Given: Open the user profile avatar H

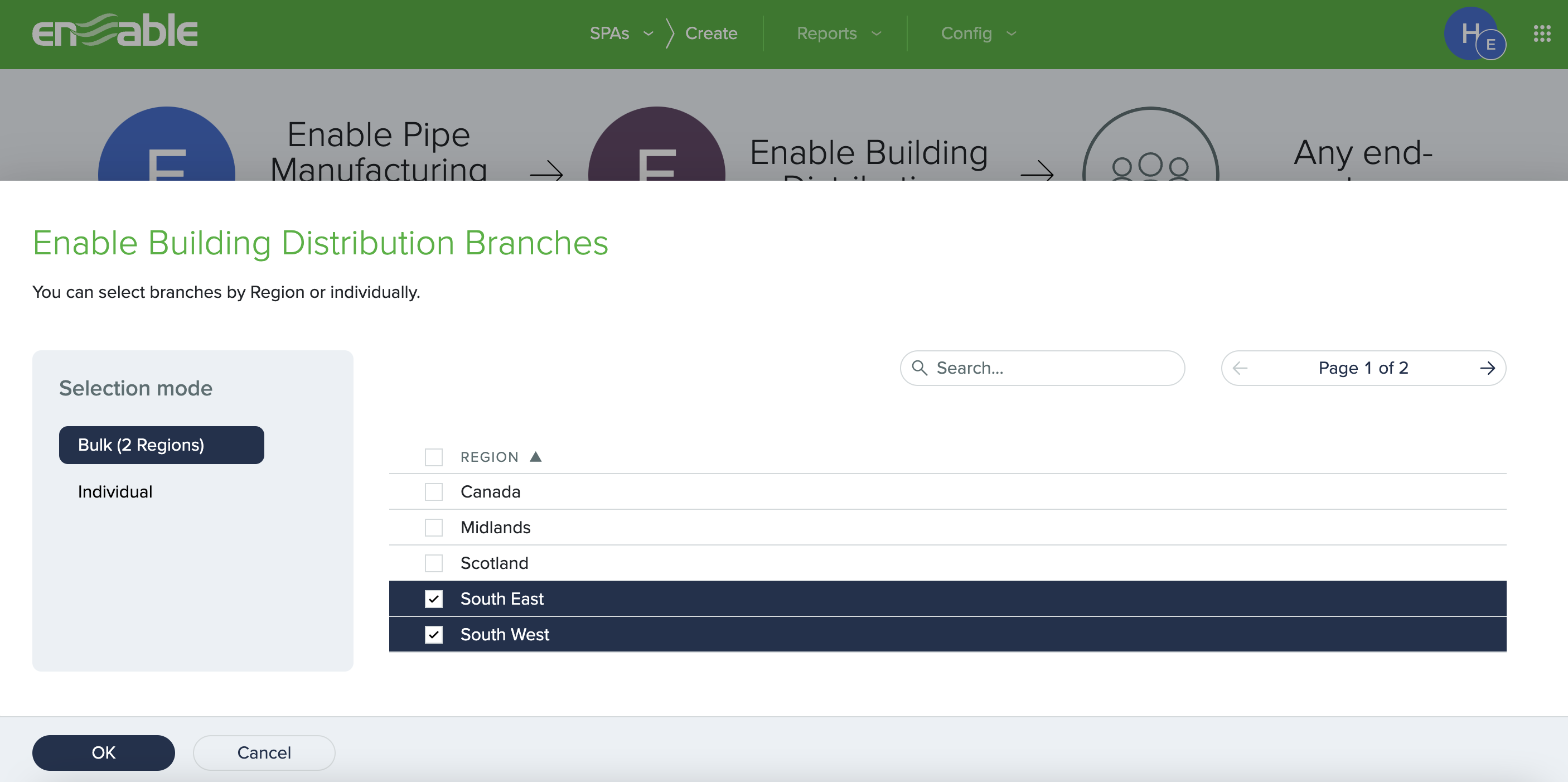Looking at the screenshot, I should [1471, 33].
